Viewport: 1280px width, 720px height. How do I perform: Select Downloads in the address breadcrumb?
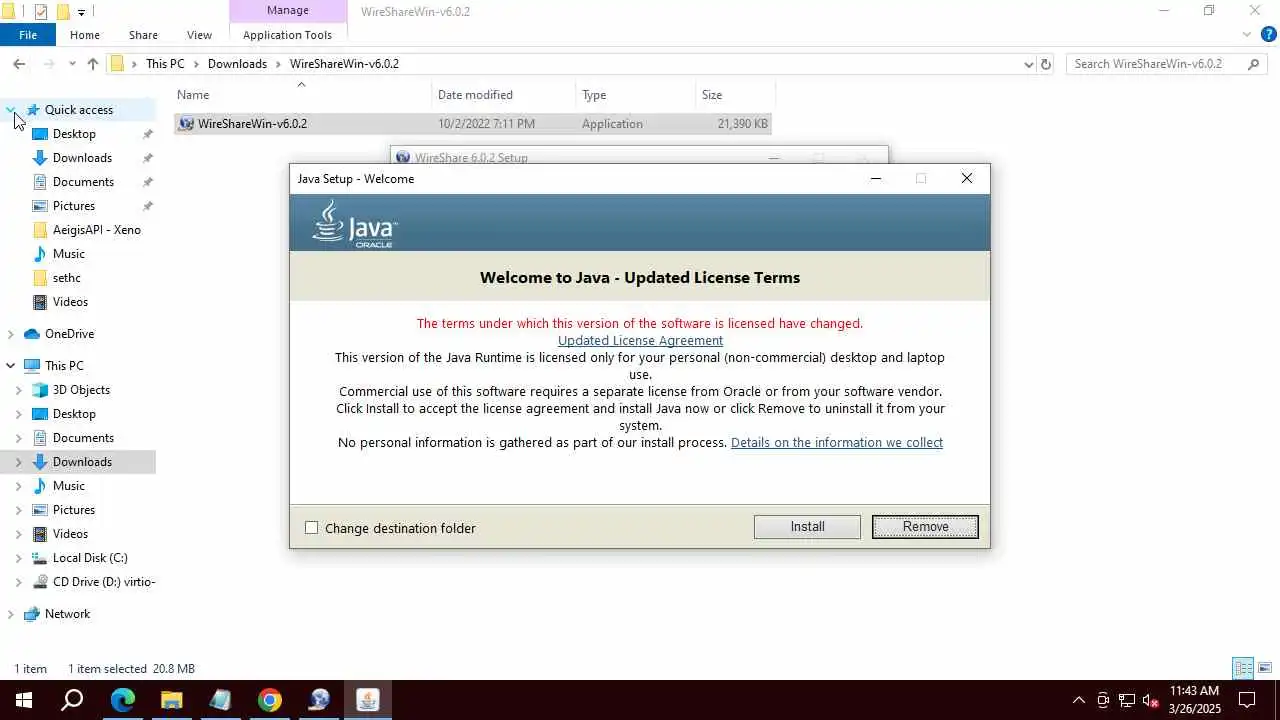click(x=237, y=64)
